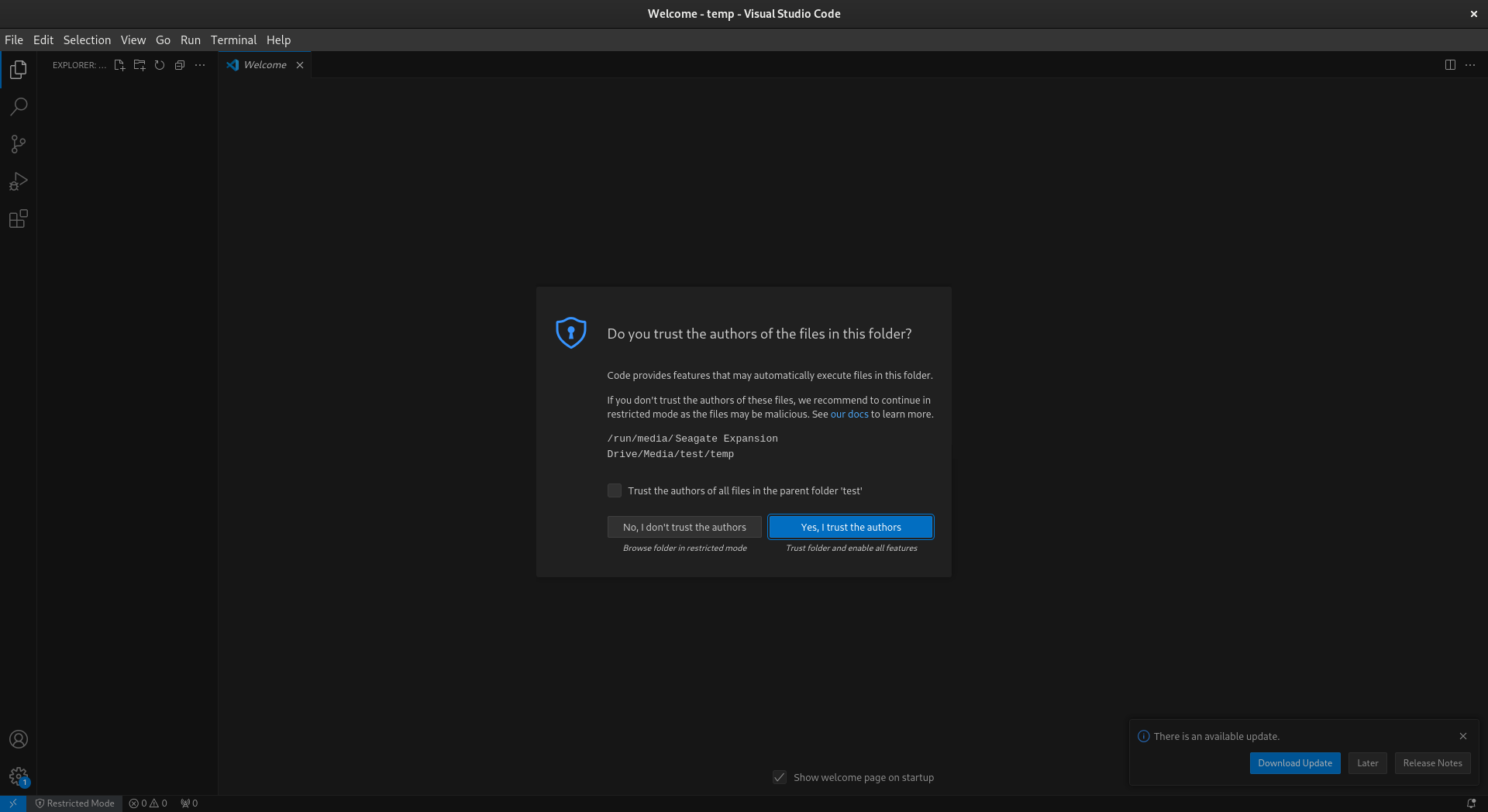Check 'Trust the authors of all files in parent folder'
The image size is (1488, 812).
tap(615, 490)
